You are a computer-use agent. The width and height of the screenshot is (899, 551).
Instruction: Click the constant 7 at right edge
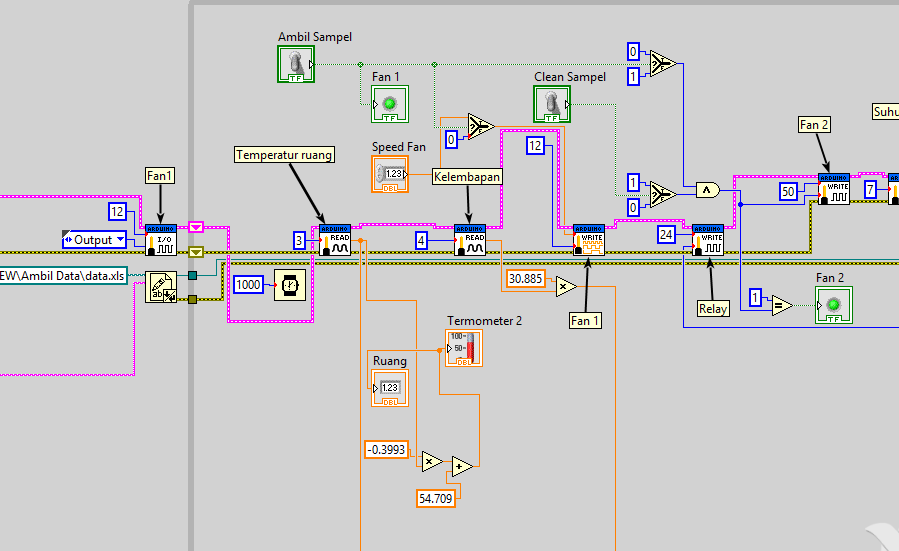pyautogui.click(x=870, y=189)
